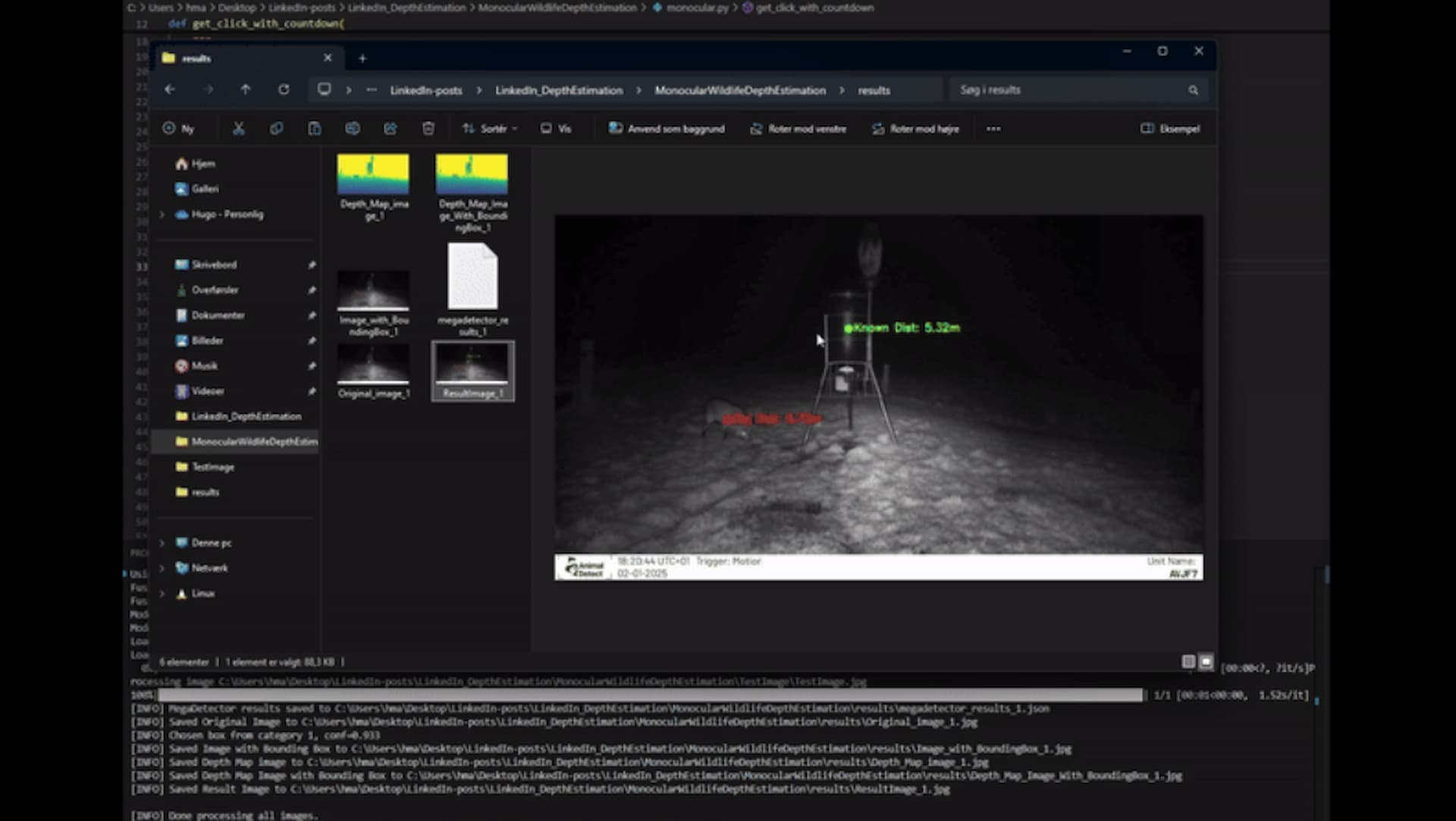
Task: Open Skrivebord in the navigation pane
Action: point(206,265)
